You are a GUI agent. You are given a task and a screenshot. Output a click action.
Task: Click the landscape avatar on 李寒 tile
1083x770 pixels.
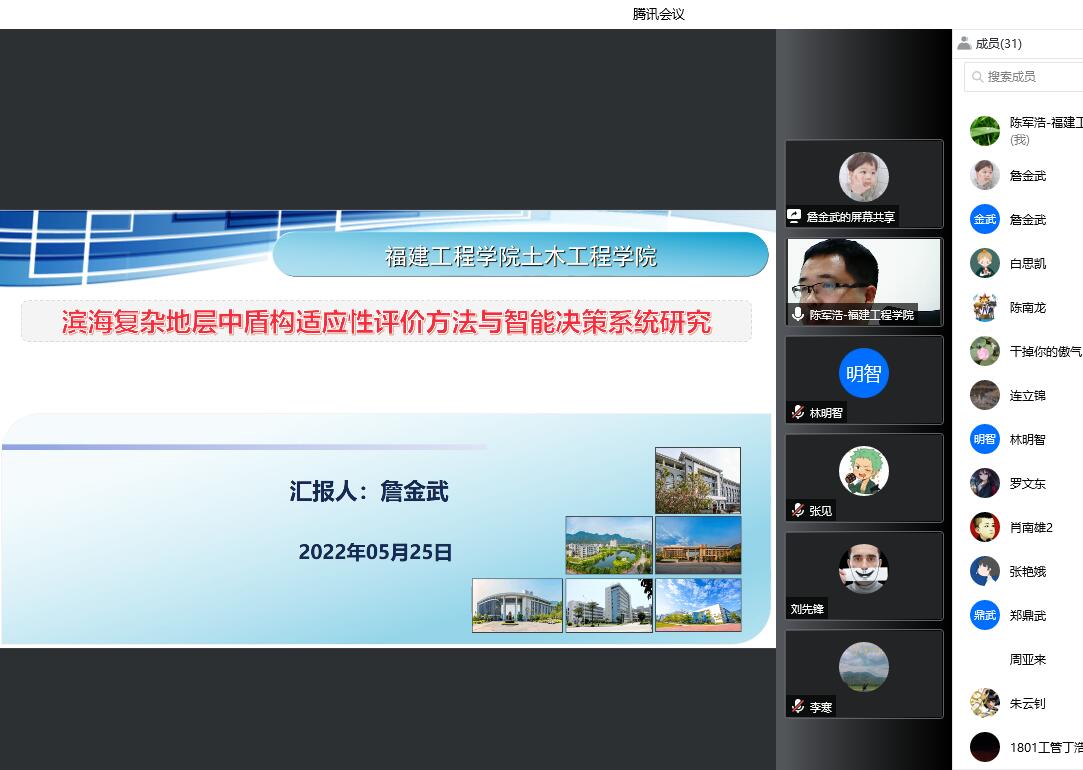[x=863, y=667]
